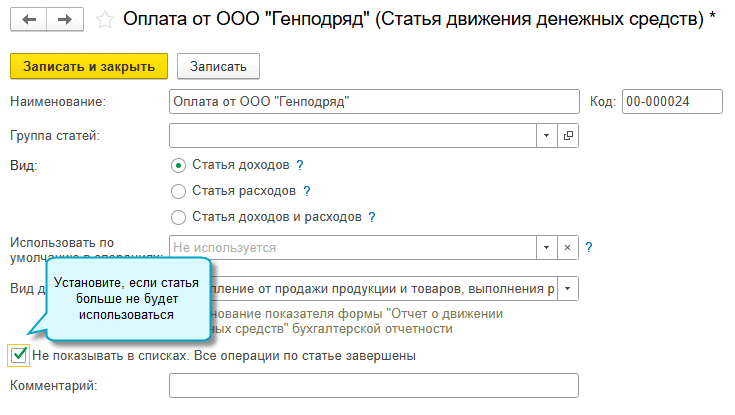The width and height of the screenshot is (735, 415).
Task: Select the Статья расходов radio button
Action: [178, 191]
